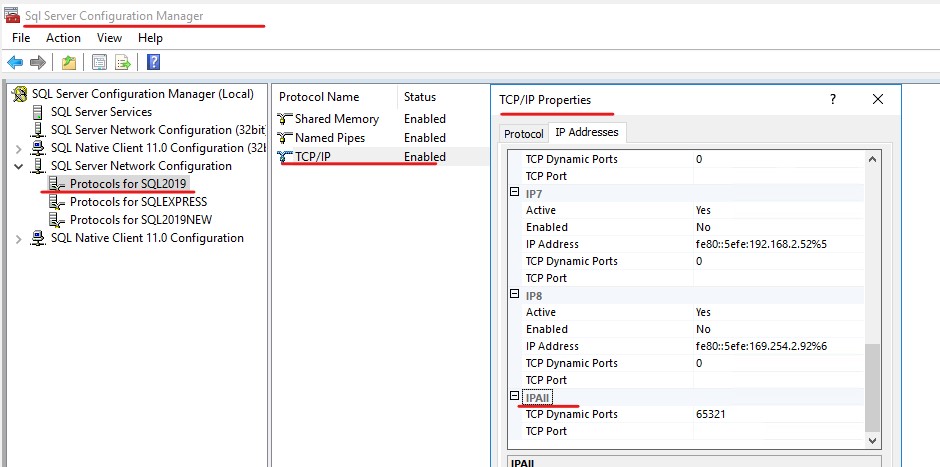Sort by the Protocol Name column header
Image resolution: width=940 pixels, height=467 pixels.
tap(336, 97)
